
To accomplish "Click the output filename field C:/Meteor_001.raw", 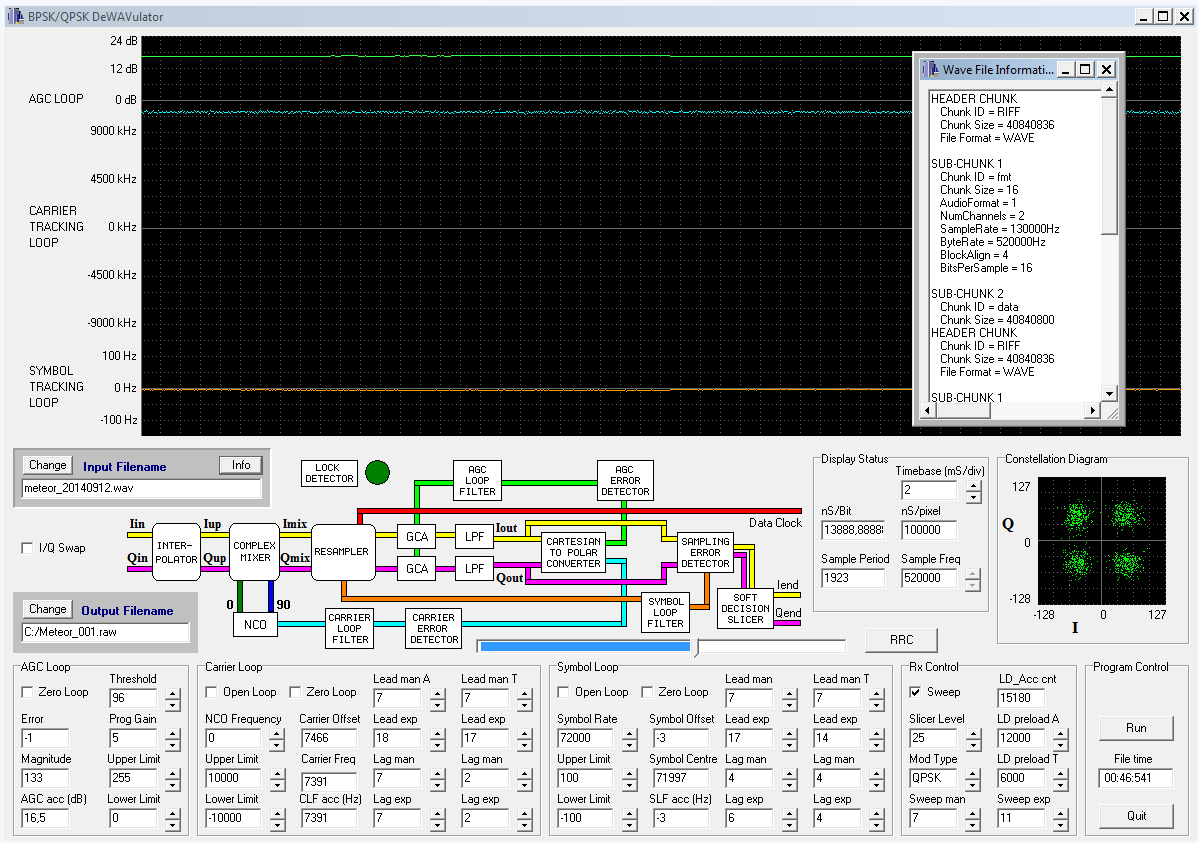I will (x=105, y=632).
